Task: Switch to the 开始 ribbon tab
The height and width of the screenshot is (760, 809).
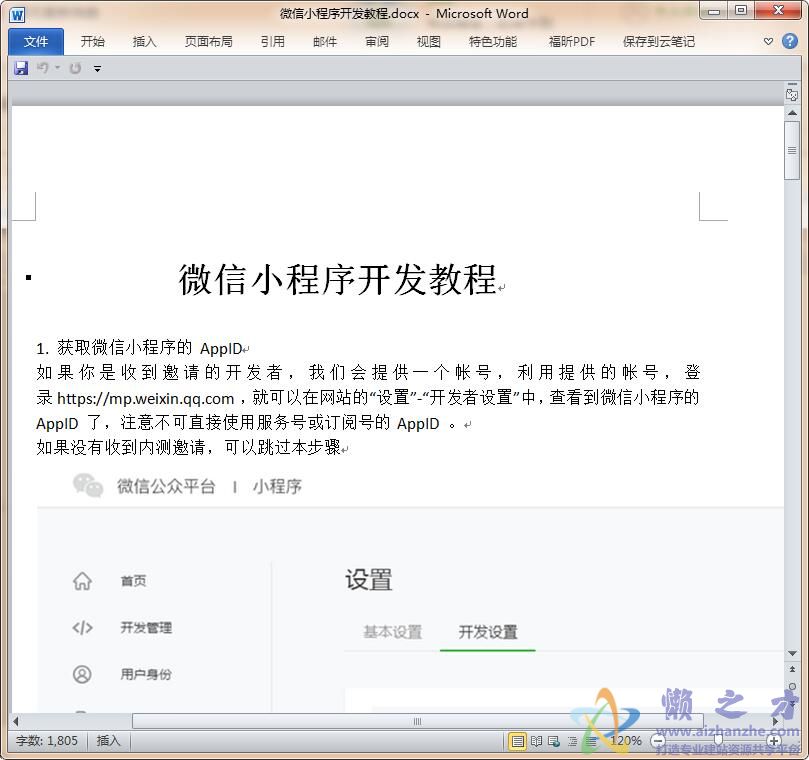Action: [93, 41]
